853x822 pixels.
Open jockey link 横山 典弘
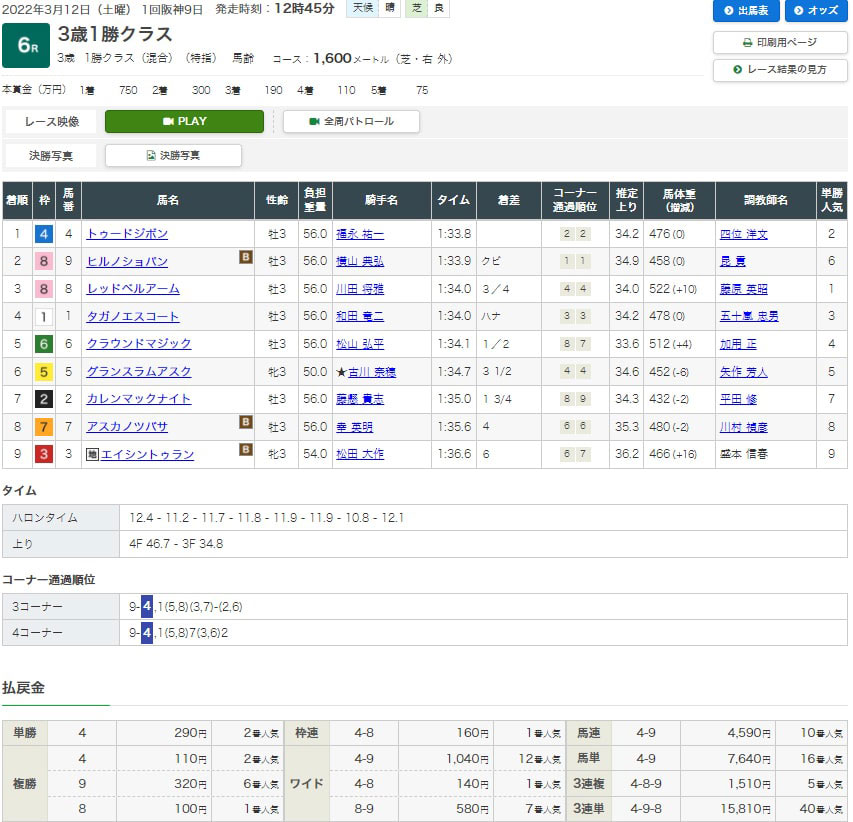[x=359, y=262]
